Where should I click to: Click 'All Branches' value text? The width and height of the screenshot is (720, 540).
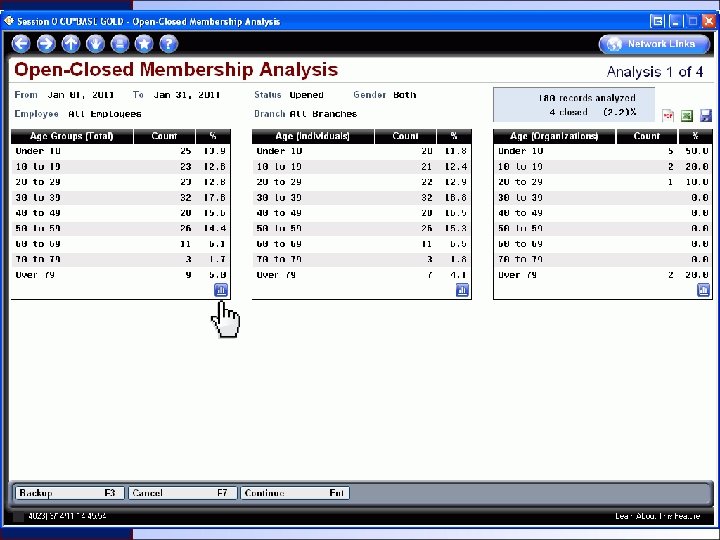(323, 114)
